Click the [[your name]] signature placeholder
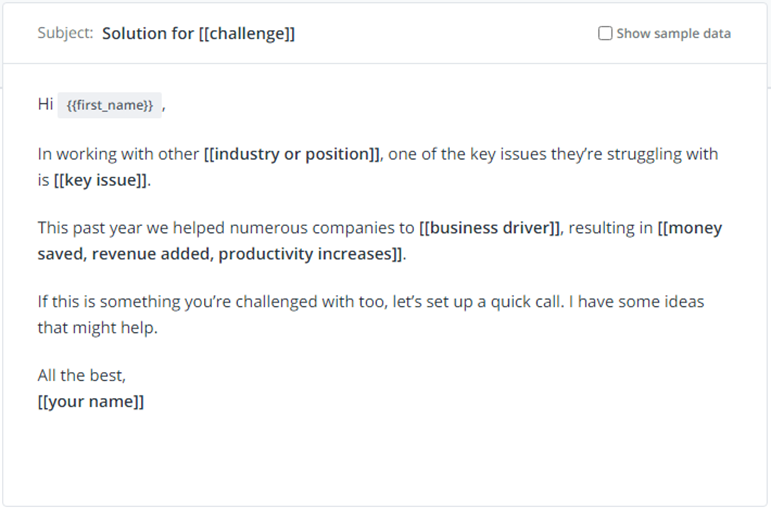The image size is (771, 508). click(91, 402)
